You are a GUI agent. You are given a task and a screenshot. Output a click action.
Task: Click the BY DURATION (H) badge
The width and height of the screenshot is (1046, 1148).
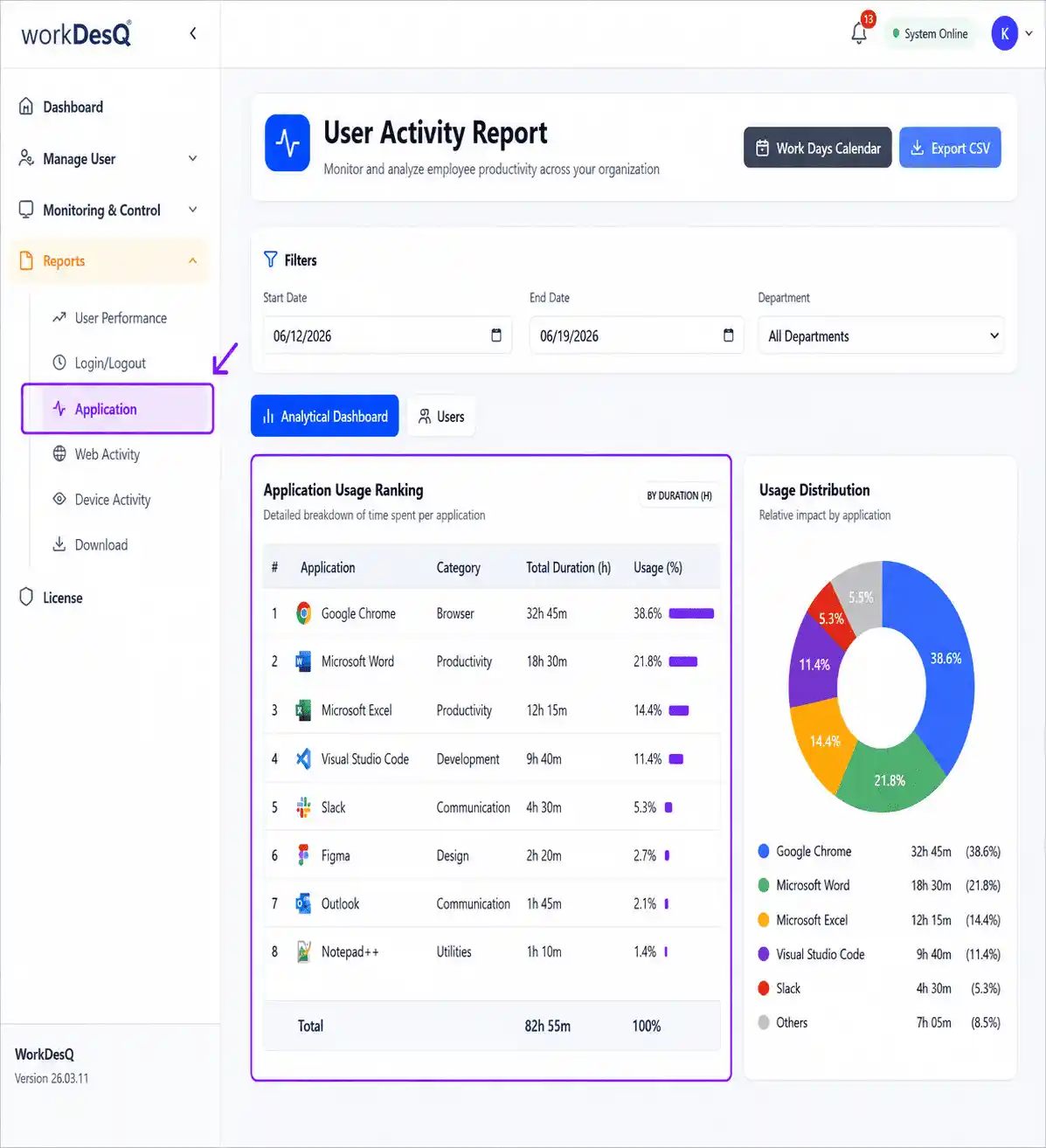click(679, 495)
